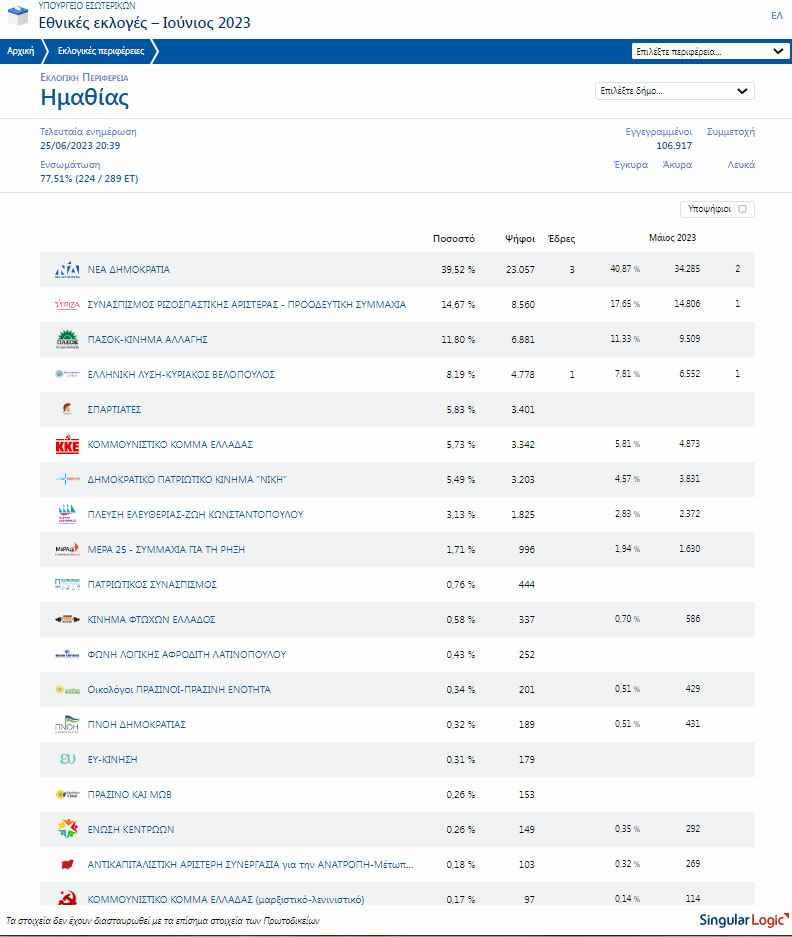The width and height of the screenshot is (792, 937).
Task: Click the Ψήφοι column header
Action: click(519, 238)
